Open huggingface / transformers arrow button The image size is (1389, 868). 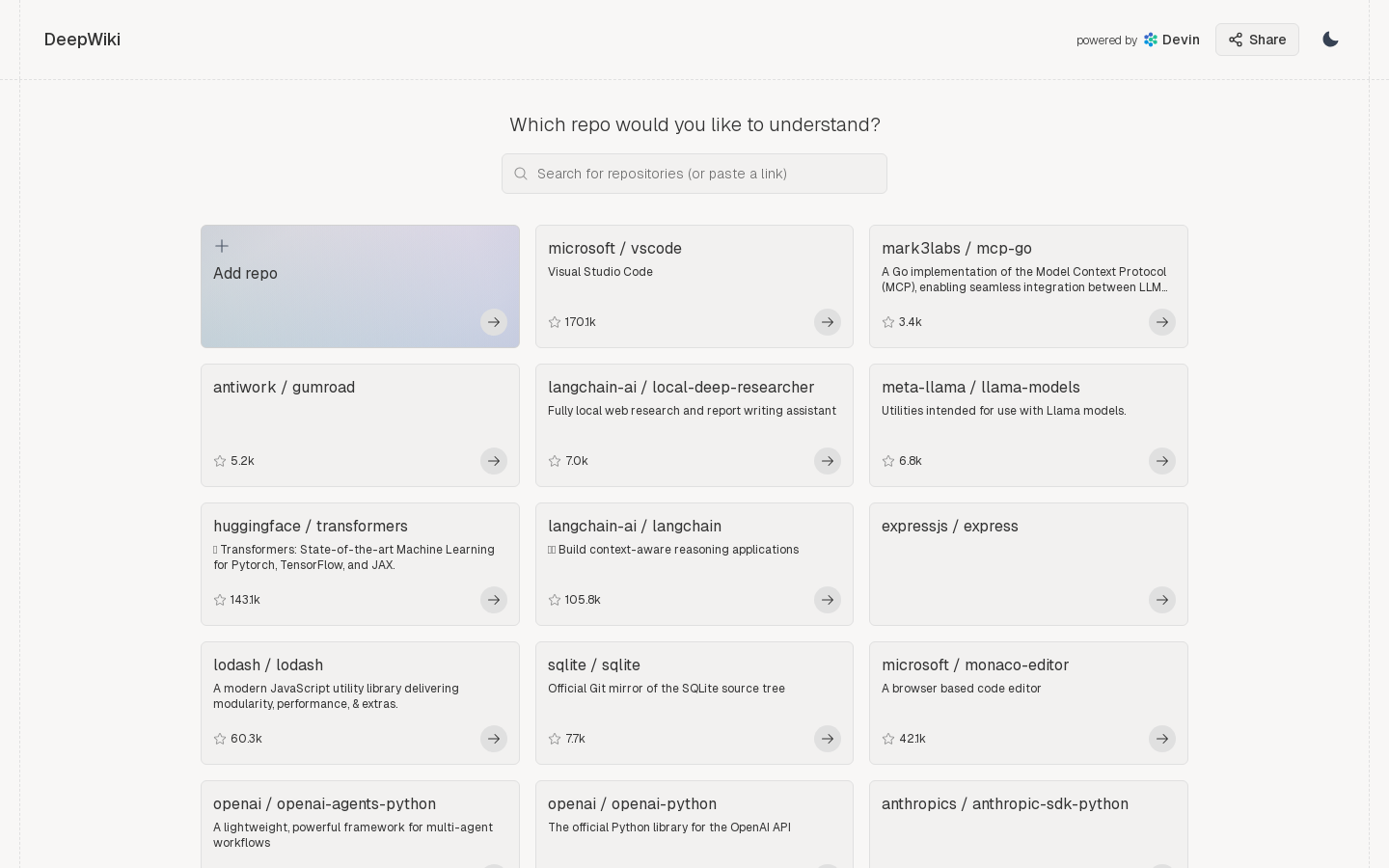click(494, 600)
